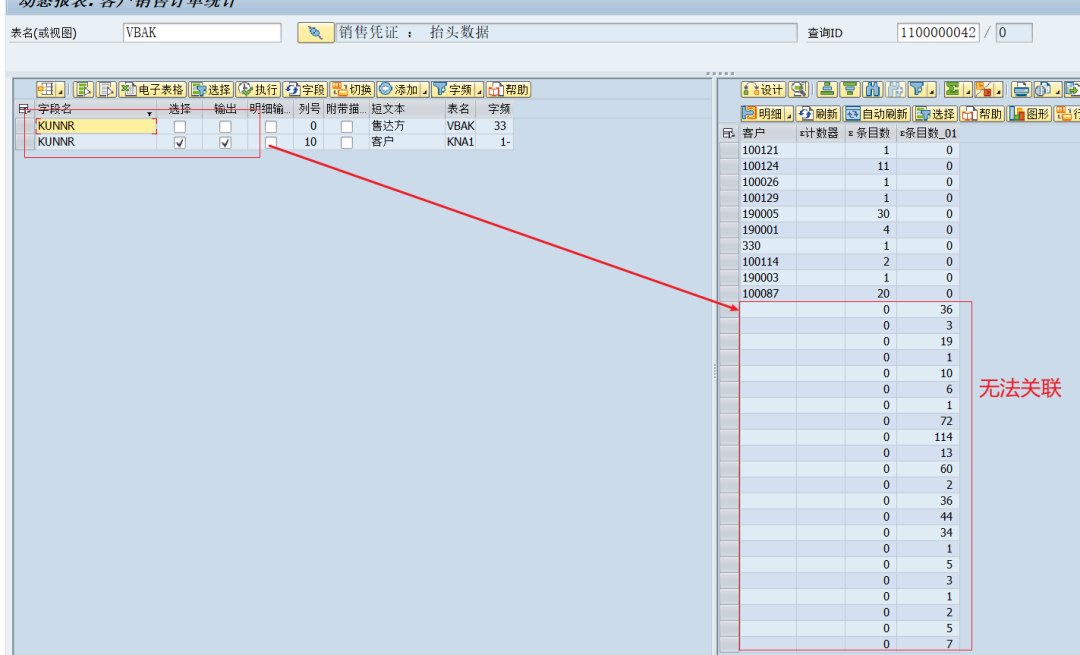Screen dimensions: 1080x655
Task: Click select-all icon of left field table
Action: tap(23, 109)
